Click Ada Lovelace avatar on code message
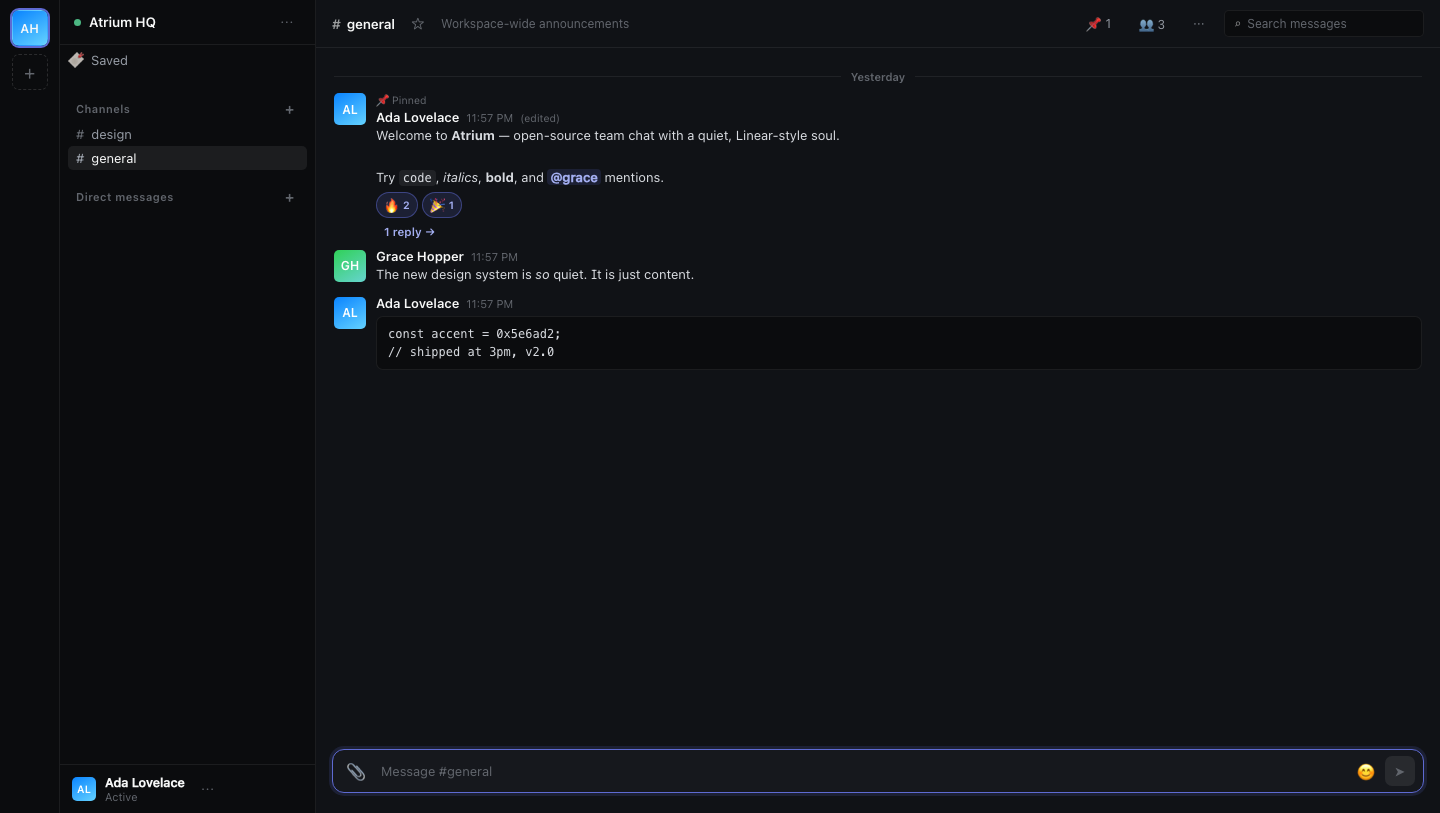 point(350,313)
